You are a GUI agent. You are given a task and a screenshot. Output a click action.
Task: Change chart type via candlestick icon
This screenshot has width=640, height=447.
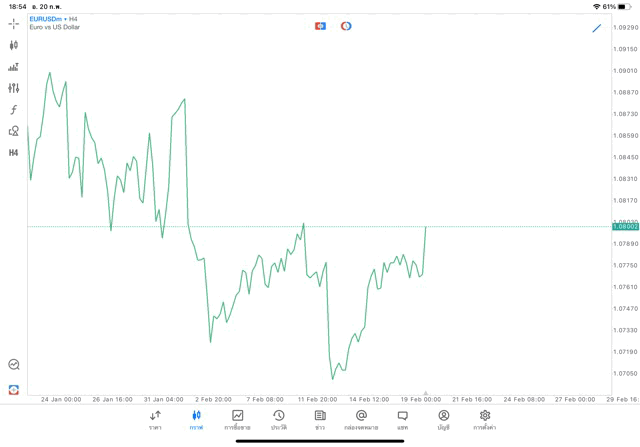[13, 45]
